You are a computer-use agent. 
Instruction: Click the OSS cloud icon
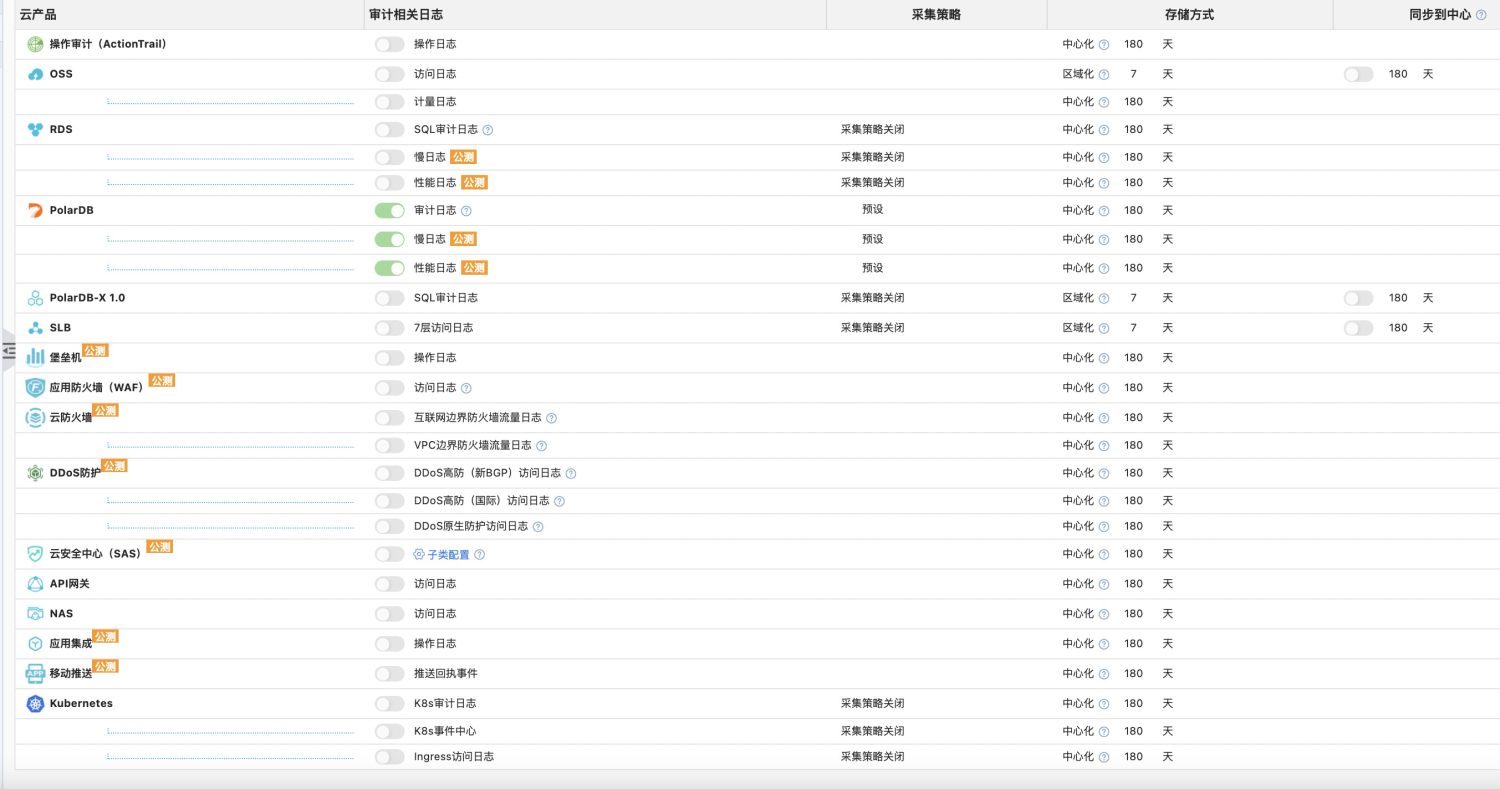tap(36, 74)
